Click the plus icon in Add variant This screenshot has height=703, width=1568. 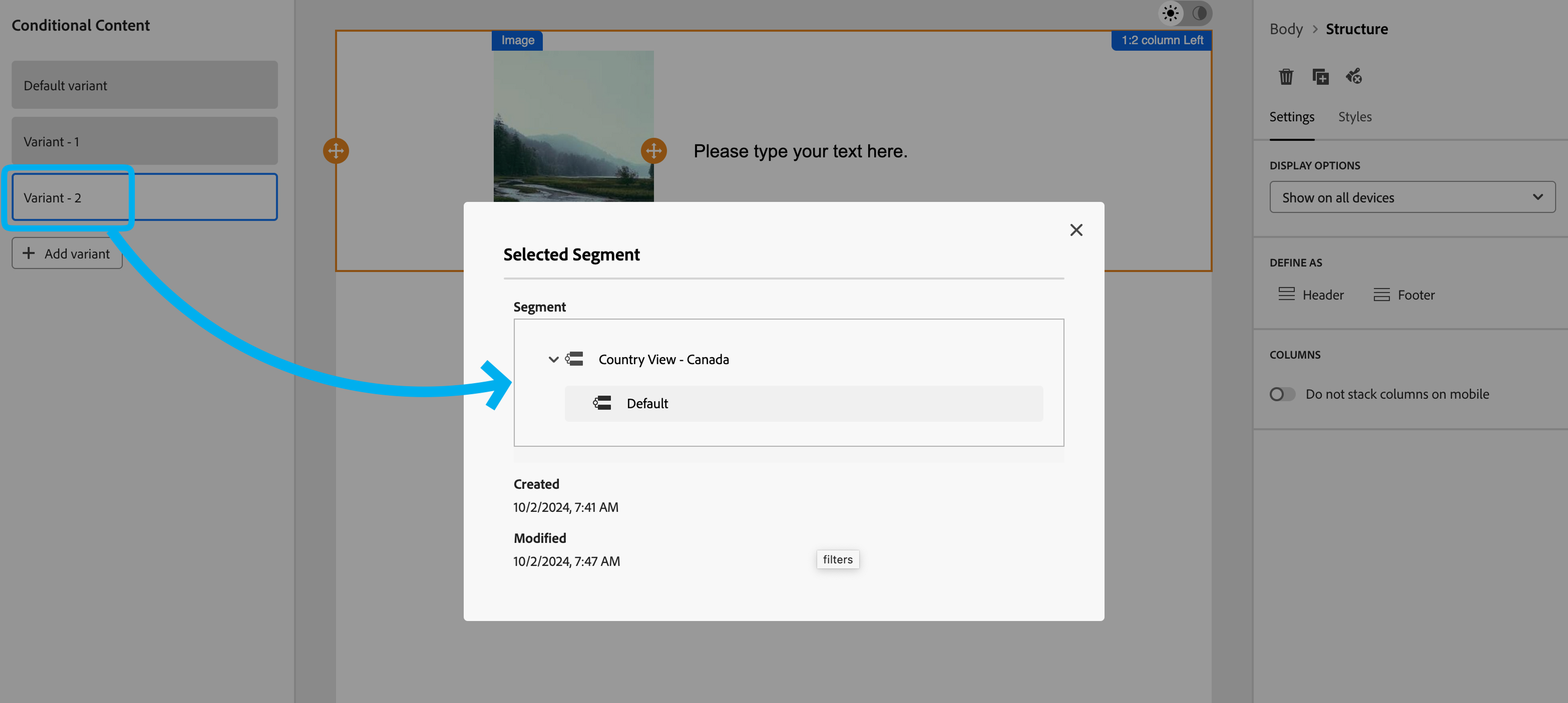29,253
